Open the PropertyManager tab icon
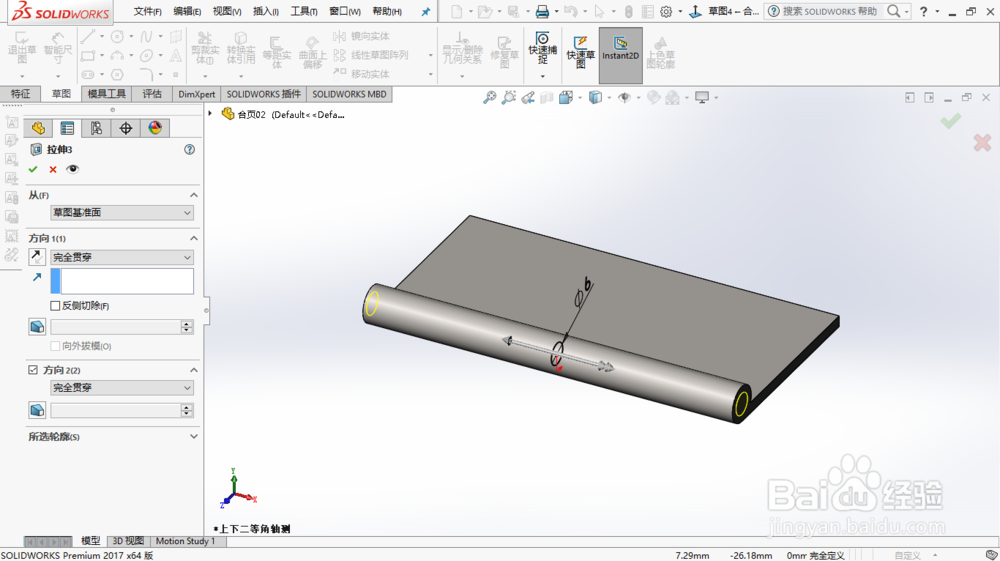 pyautogui.click(x=67, y=128)
